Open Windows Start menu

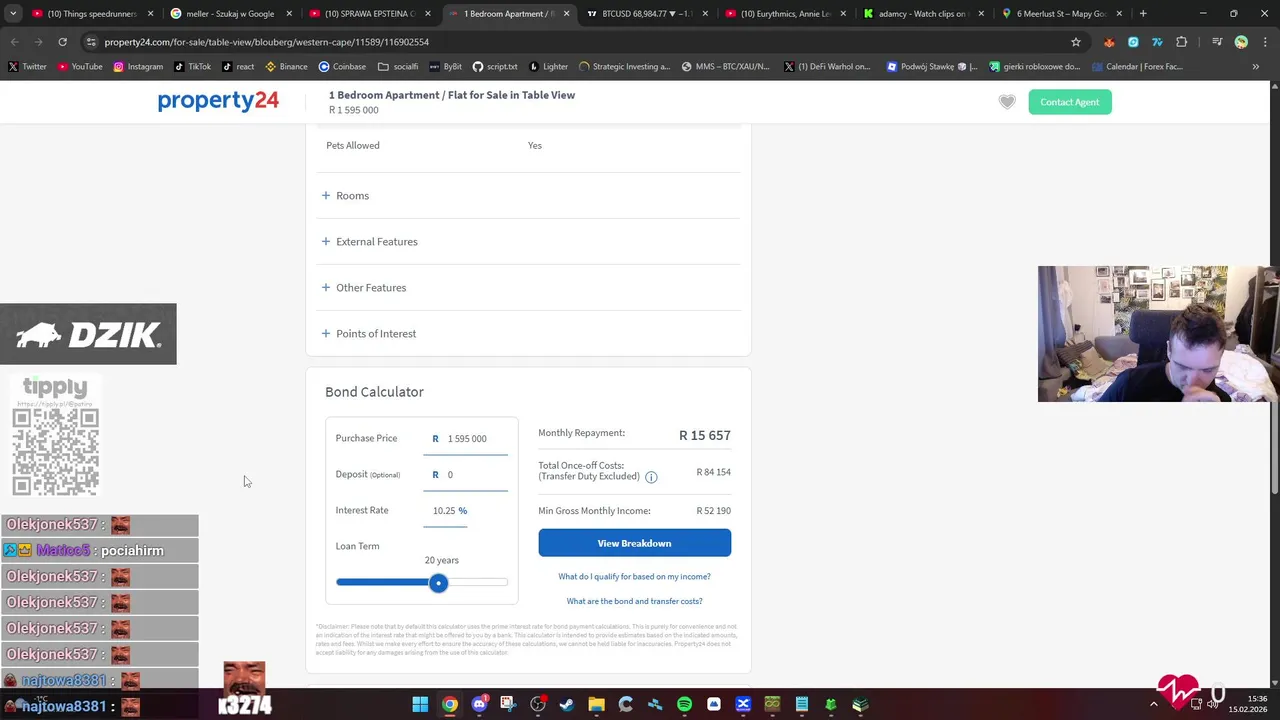click(420, 705)
